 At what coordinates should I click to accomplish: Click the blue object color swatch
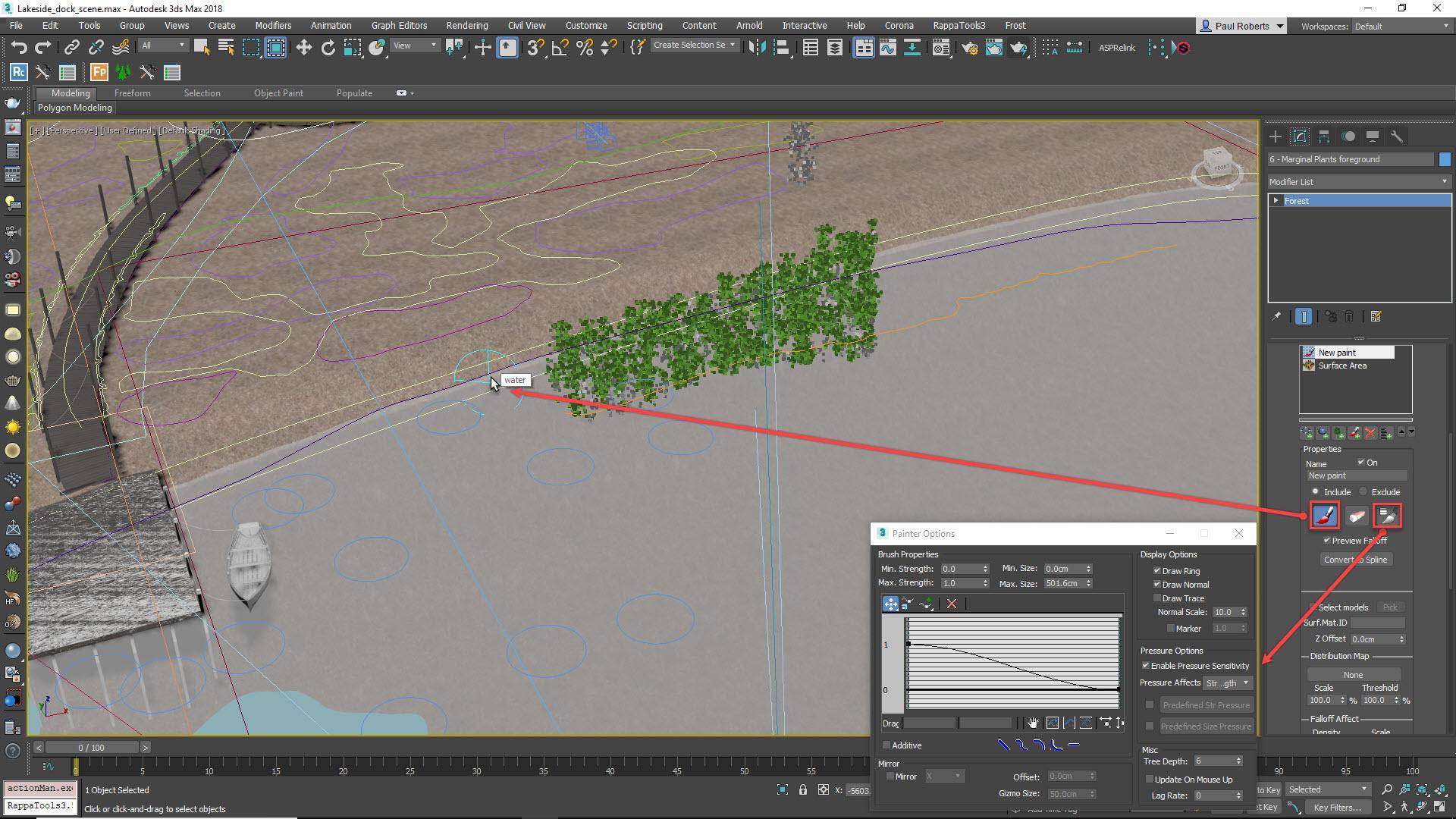[1445, 159]
